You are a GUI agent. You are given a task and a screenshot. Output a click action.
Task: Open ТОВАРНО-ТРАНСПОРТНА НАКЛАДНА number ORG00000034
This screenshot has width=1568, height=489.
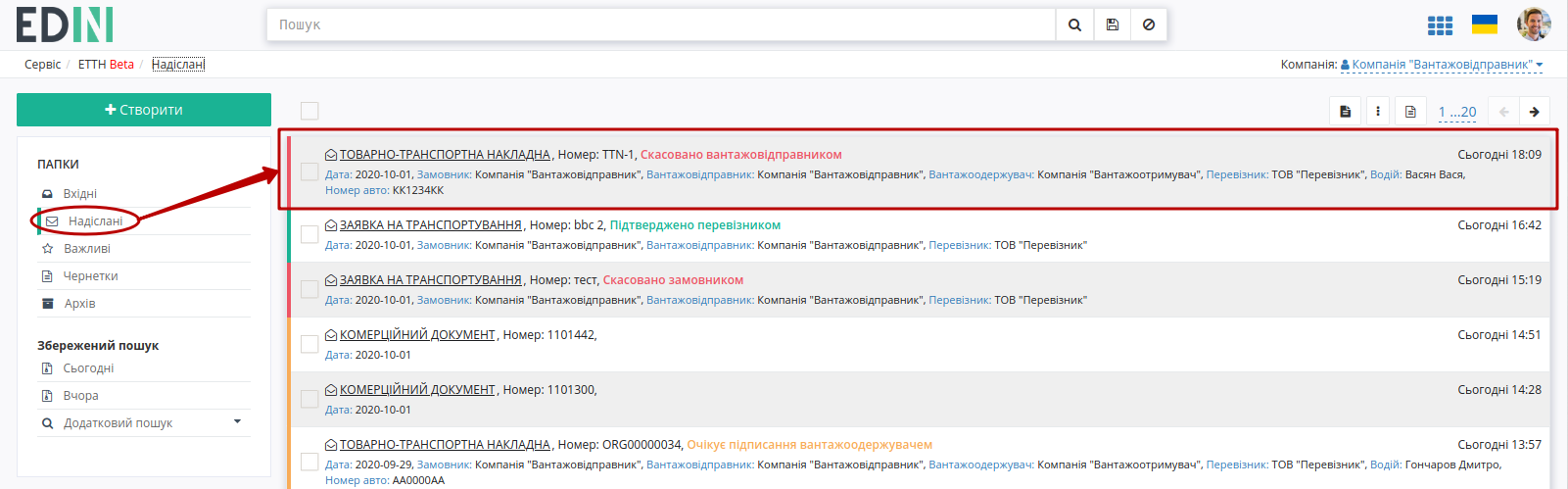click(445, 445)
